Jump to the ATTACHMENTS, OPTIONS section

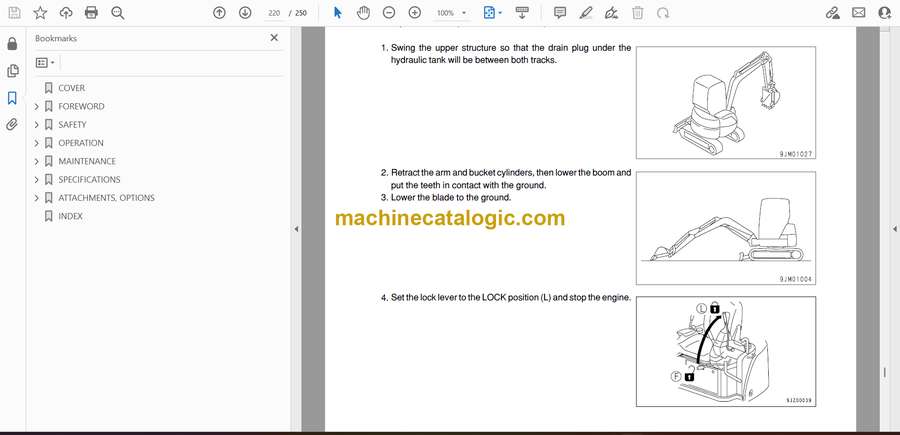click(106, 198)
